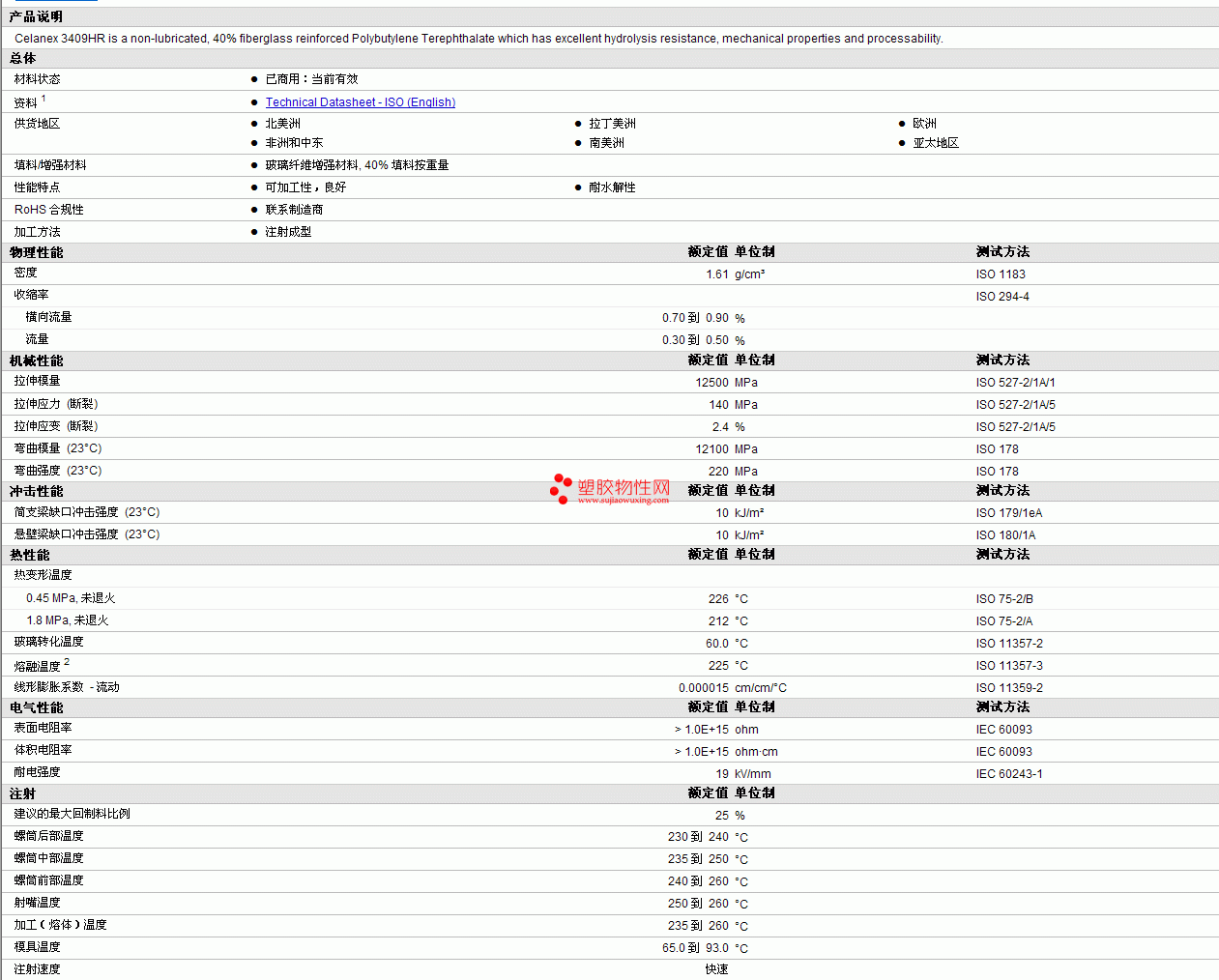This screenshot has height=980, width=1219.
Task: Click the 表面电阻率 row label
Action: pos(44,728)
